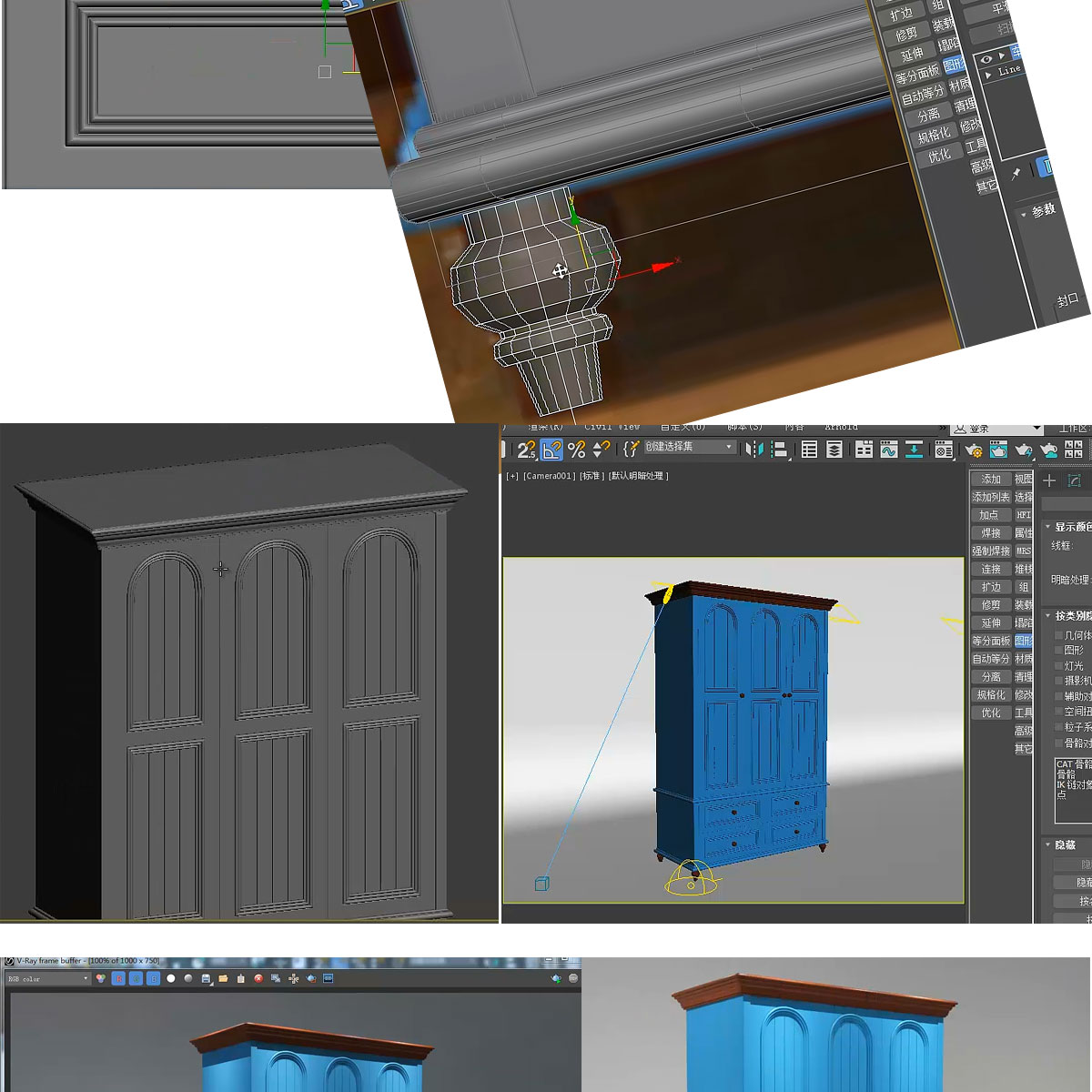Open Rendered Frame Window icon
Screen dimensions: 1092x1092
pyautogui.click(x=998, y=450)
